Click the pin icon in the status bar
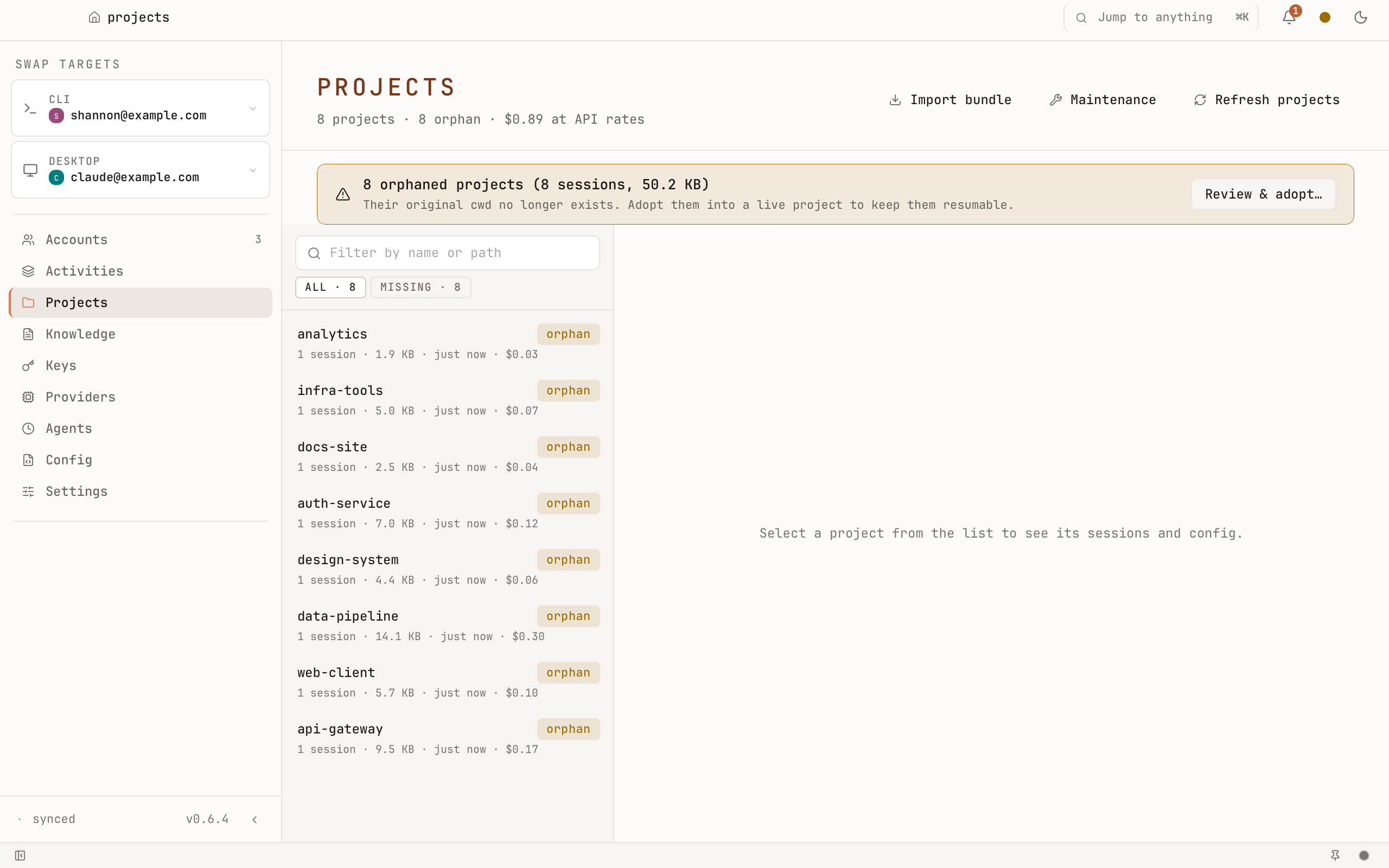The height and width of the screenshot is (868, 1389). coord(1335,856)
